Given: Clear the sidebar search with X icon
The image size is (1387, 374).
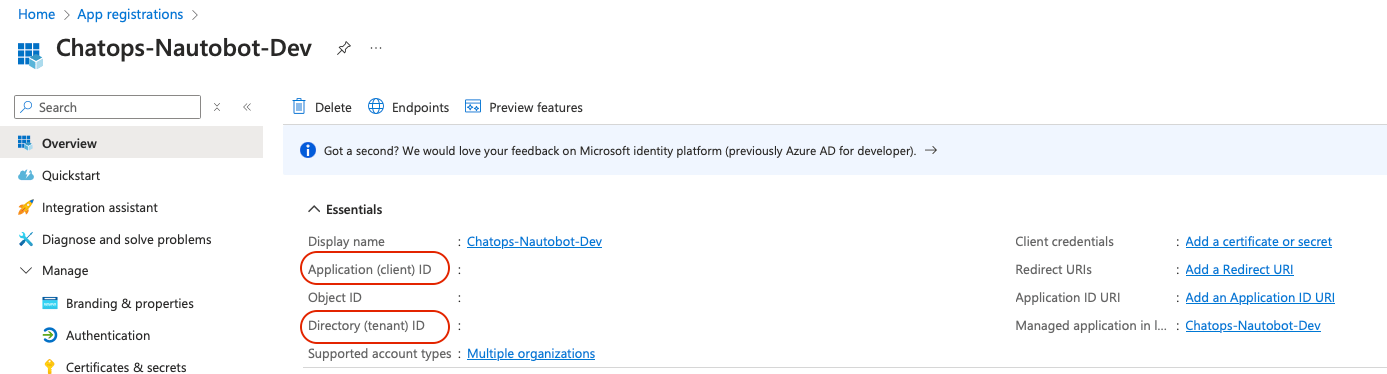Looking at the screenshot, I should (217, 107).
